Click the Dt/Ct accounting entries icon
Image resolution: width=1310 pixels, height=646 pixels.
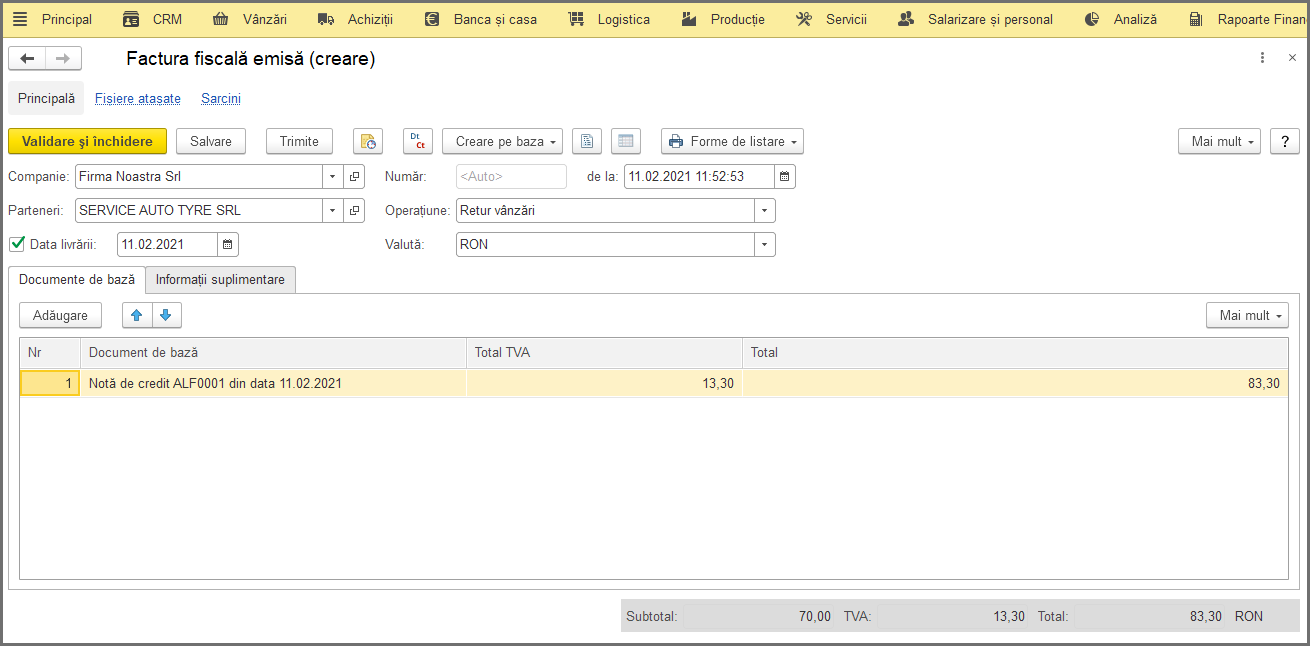point(418,141)
